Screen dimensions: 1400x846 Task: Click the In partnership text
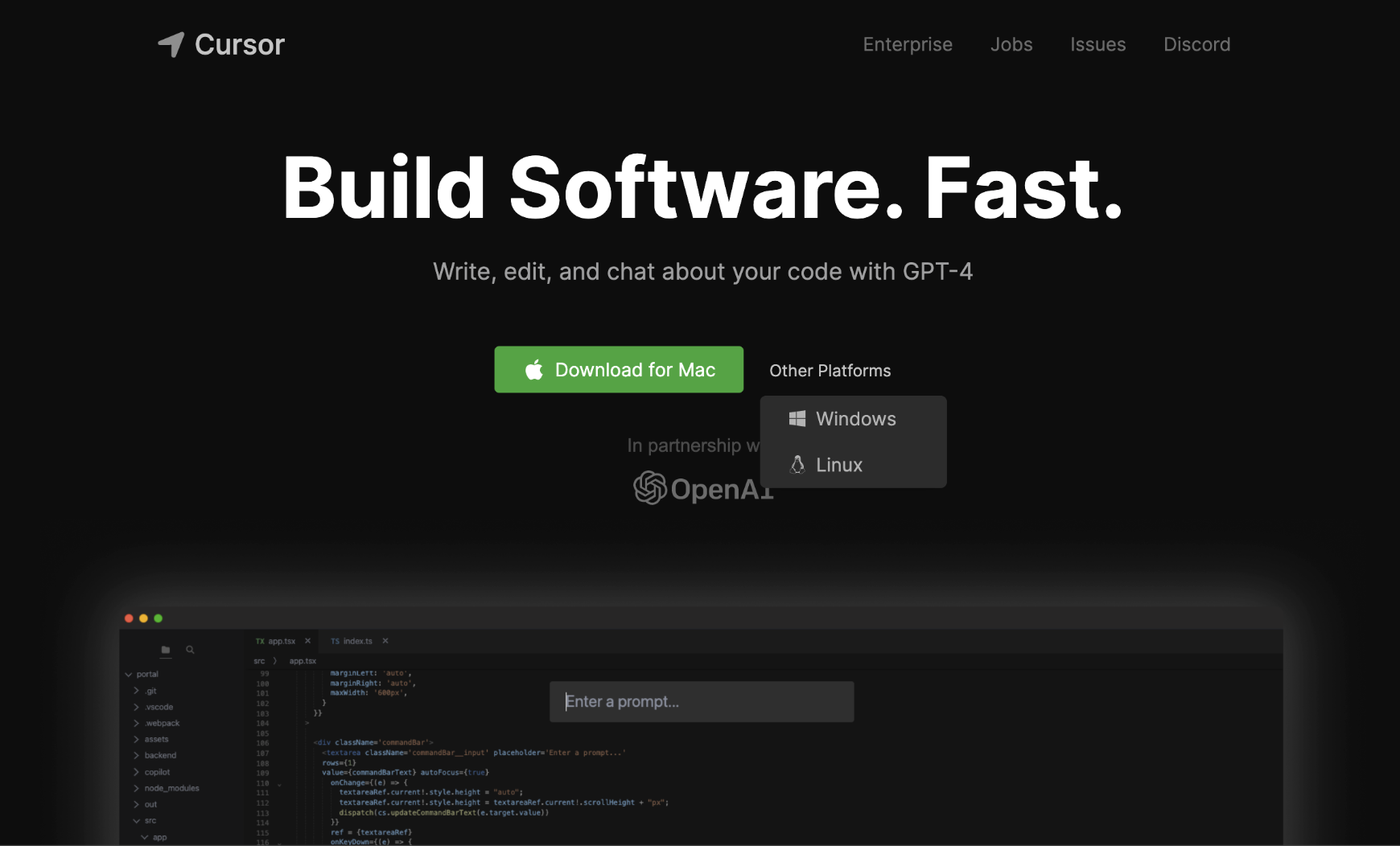[694, 445]
